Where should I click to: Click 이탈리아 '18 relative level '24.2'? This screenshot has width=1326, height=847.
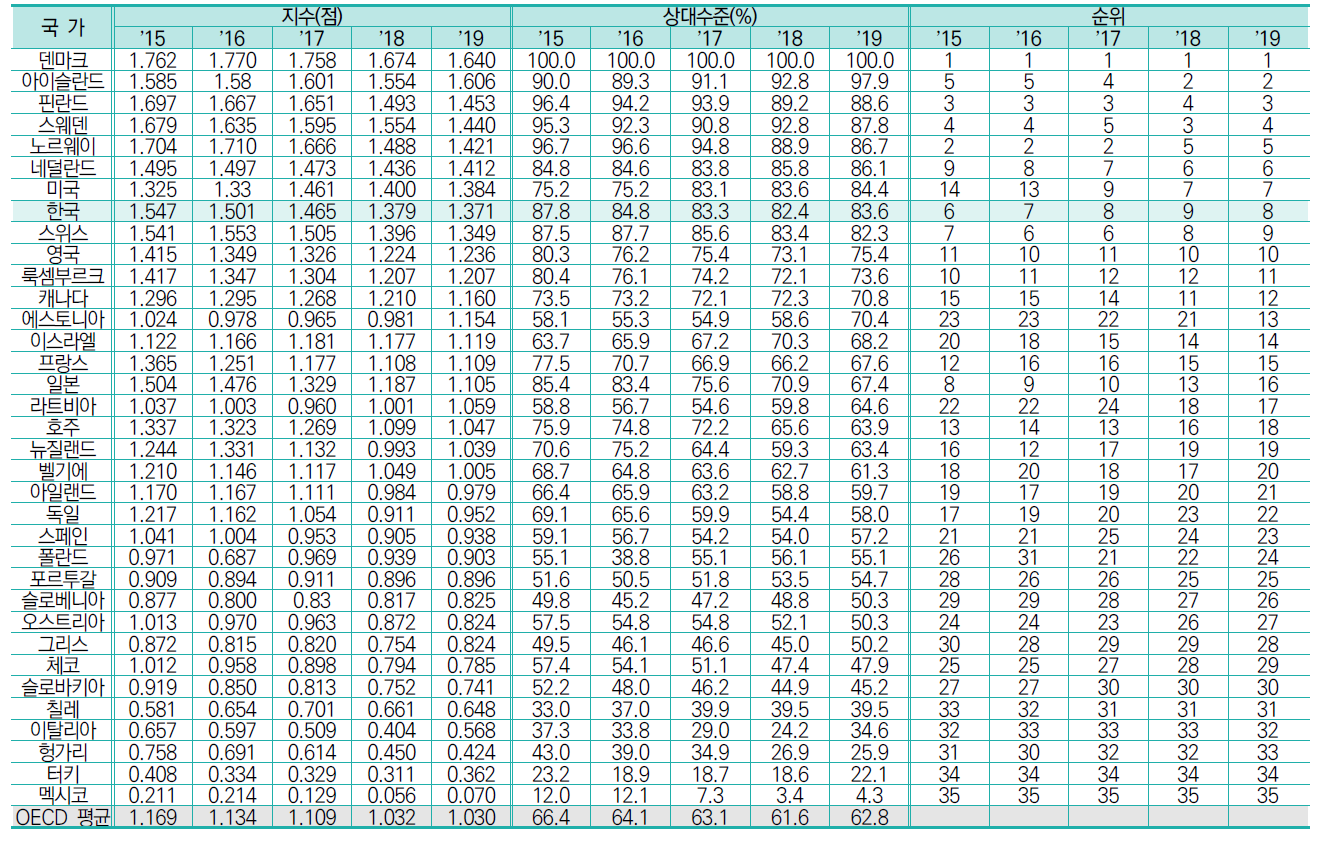click(x=790, y=732)
